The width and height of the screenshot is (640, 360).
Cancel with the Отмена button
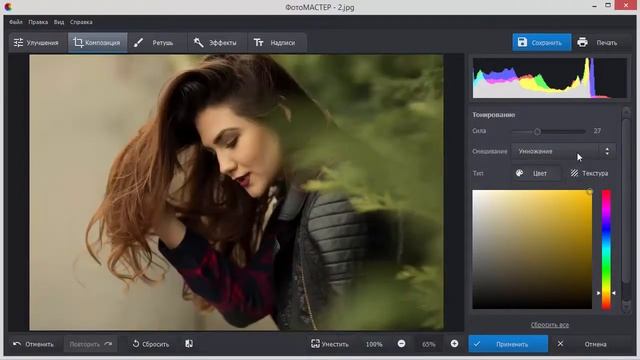point(590,344)
